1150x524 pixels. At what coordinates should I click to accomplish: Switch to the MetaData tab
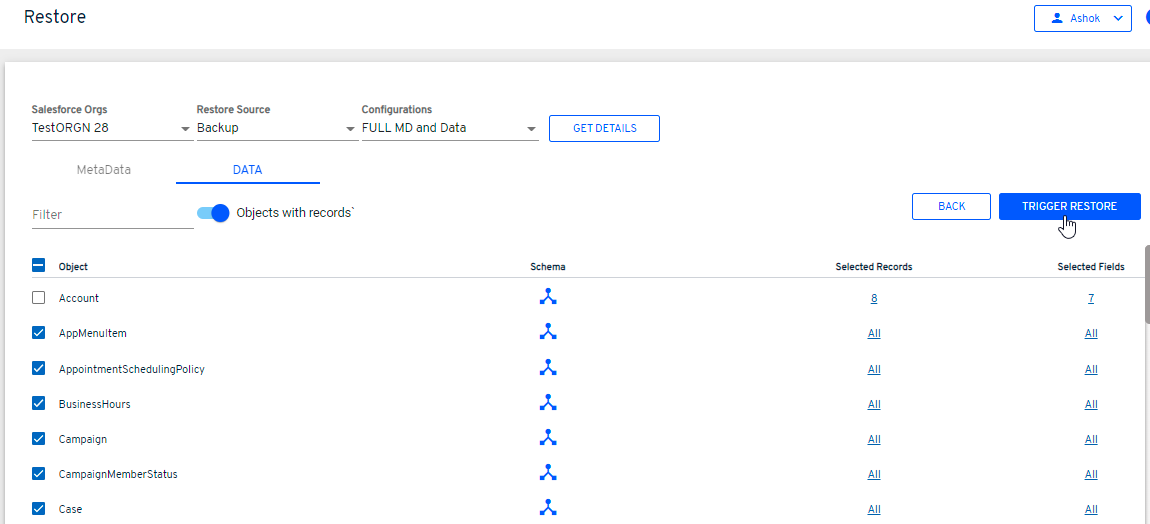point(104,170)
